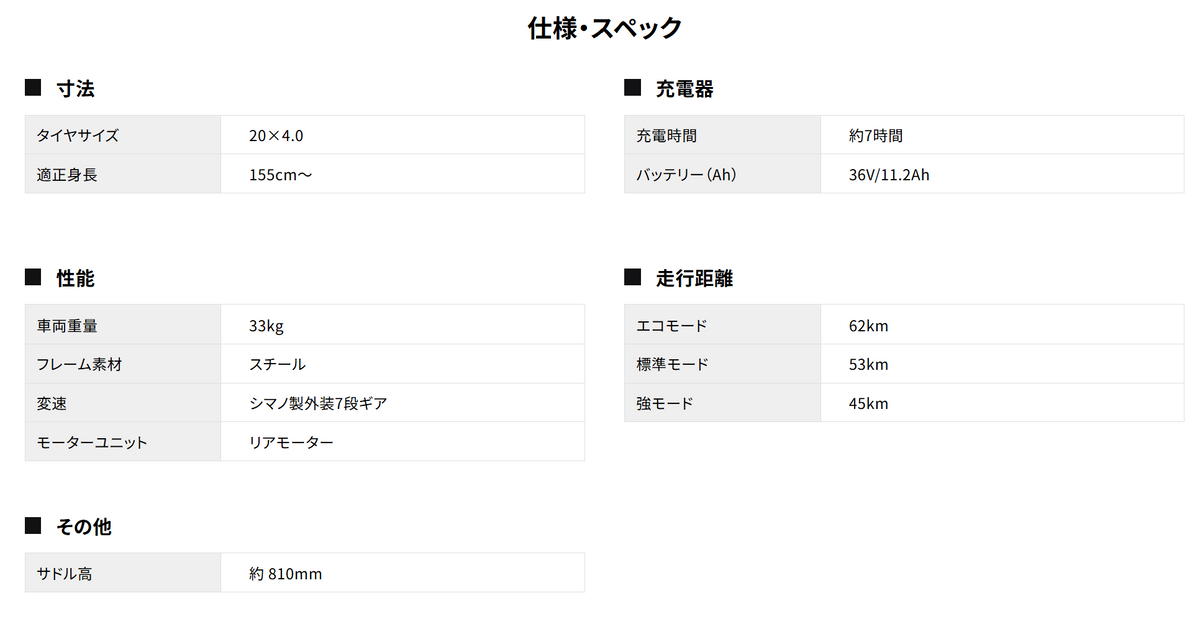Click the サドル高 約 810mm value
This screenshot has width=1200, height=634.
286,574
